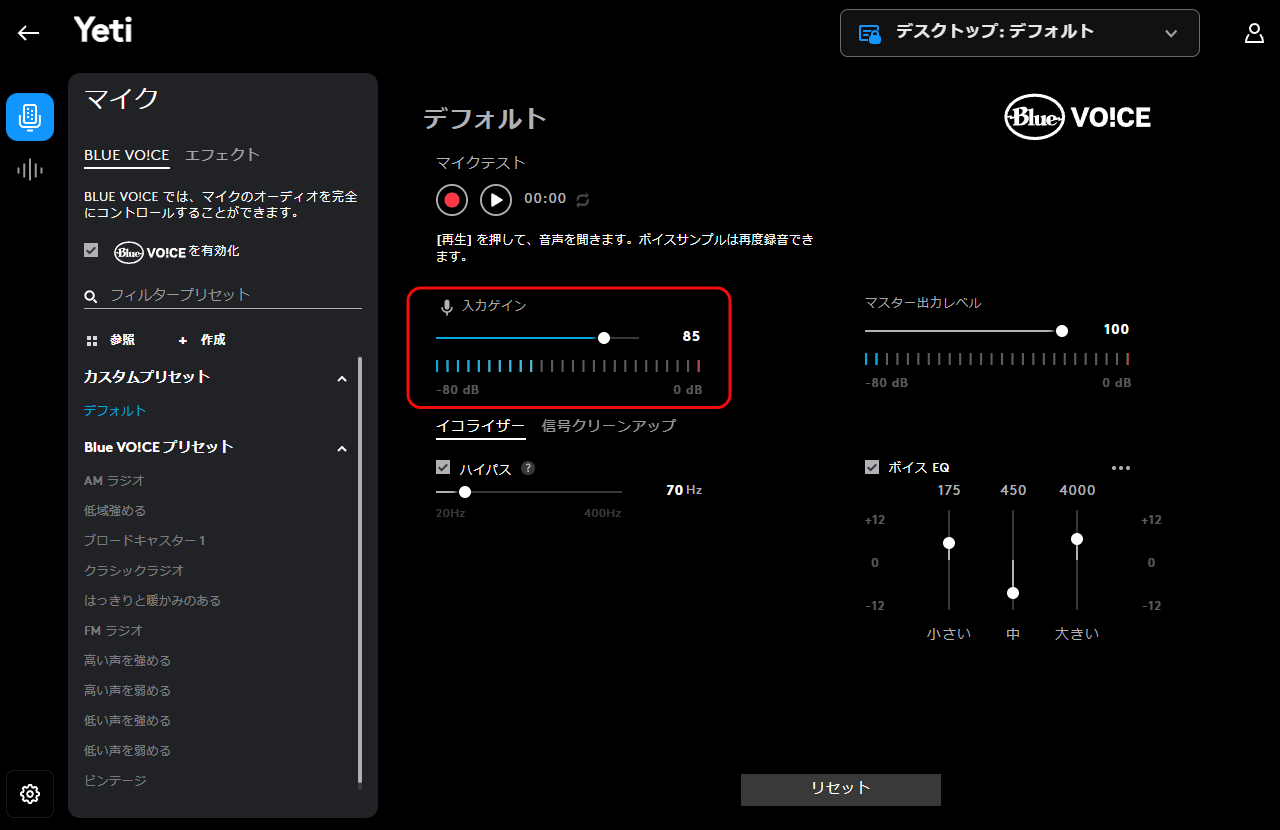
Task: Toggle the loop icon beside the timer
Action: [583, 199]
